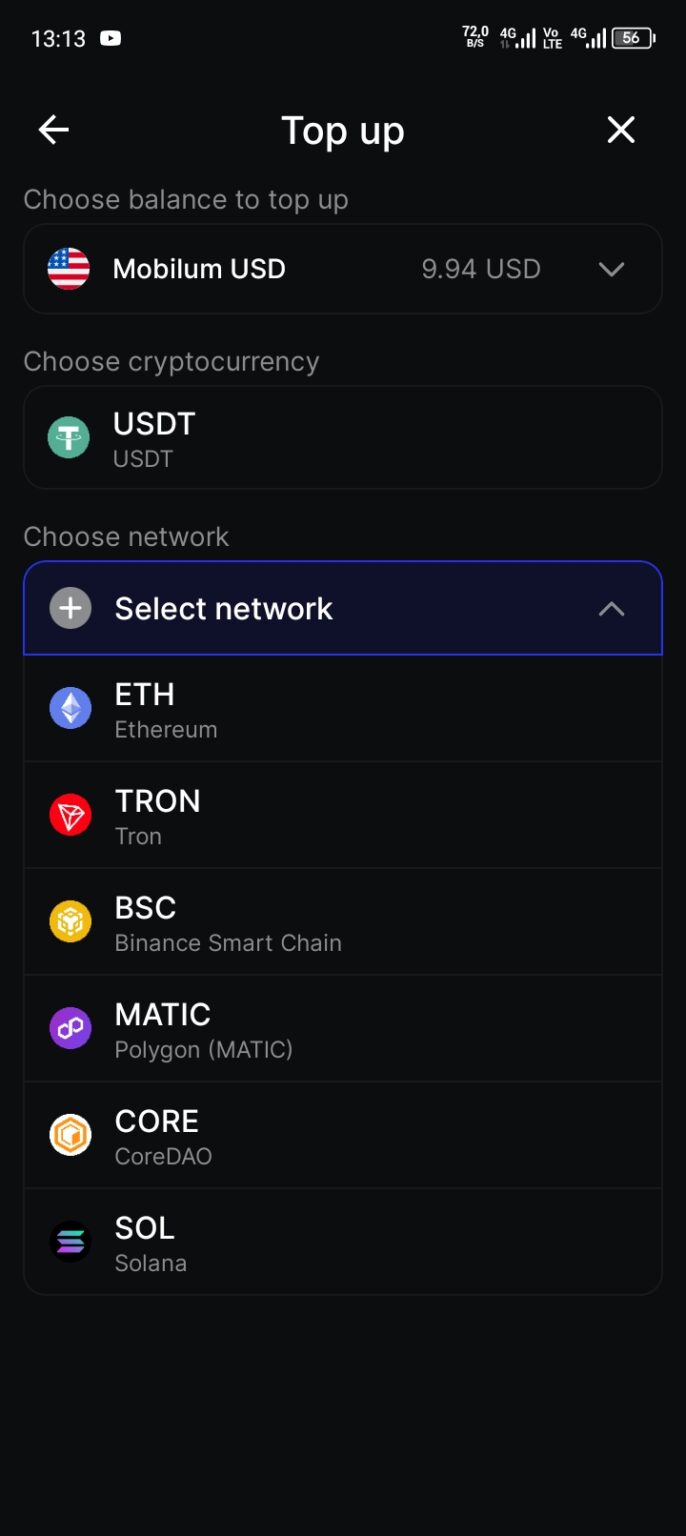Tap the YouTube status bar icon

point(110,39)
